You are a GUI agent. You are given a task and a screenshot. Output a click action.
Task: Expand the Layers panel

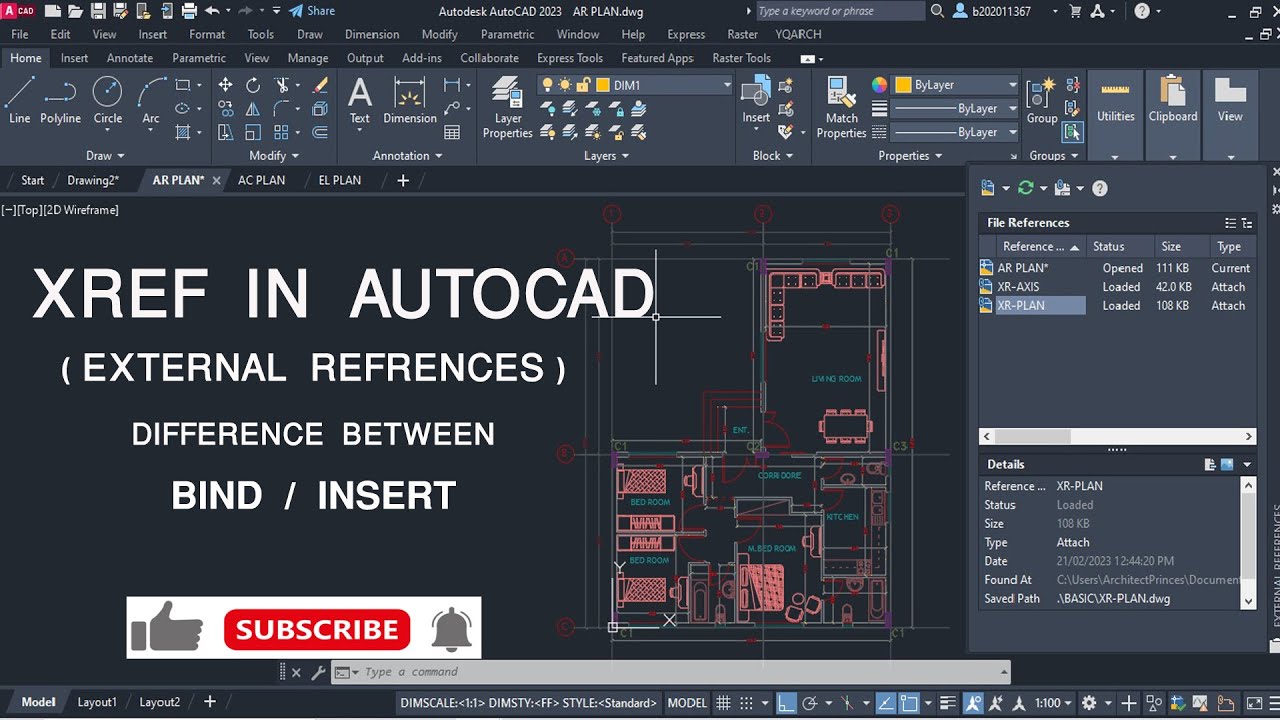click(x=607, y=156)
